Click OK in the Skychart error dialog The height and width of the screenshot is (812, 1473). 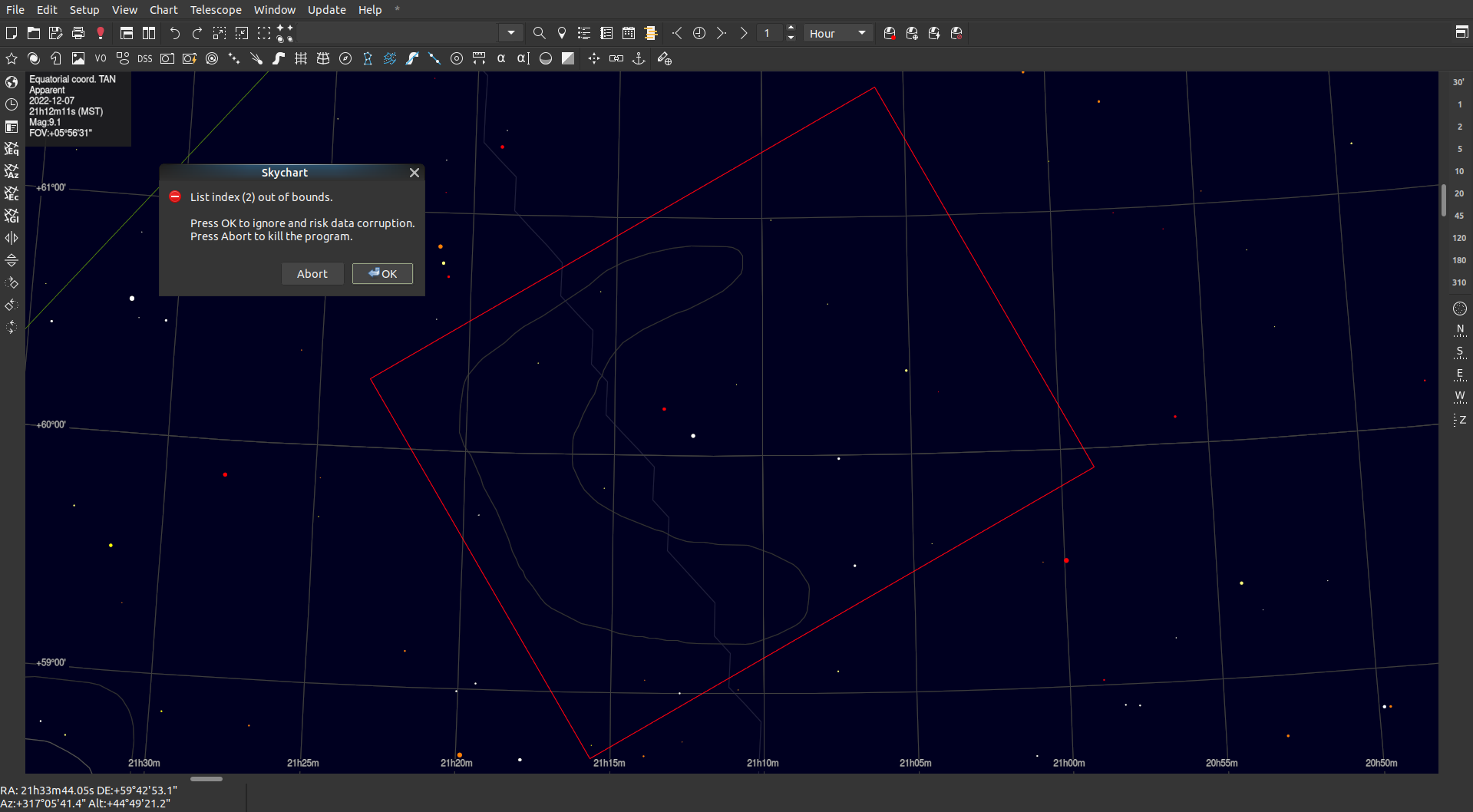(382, 274)
